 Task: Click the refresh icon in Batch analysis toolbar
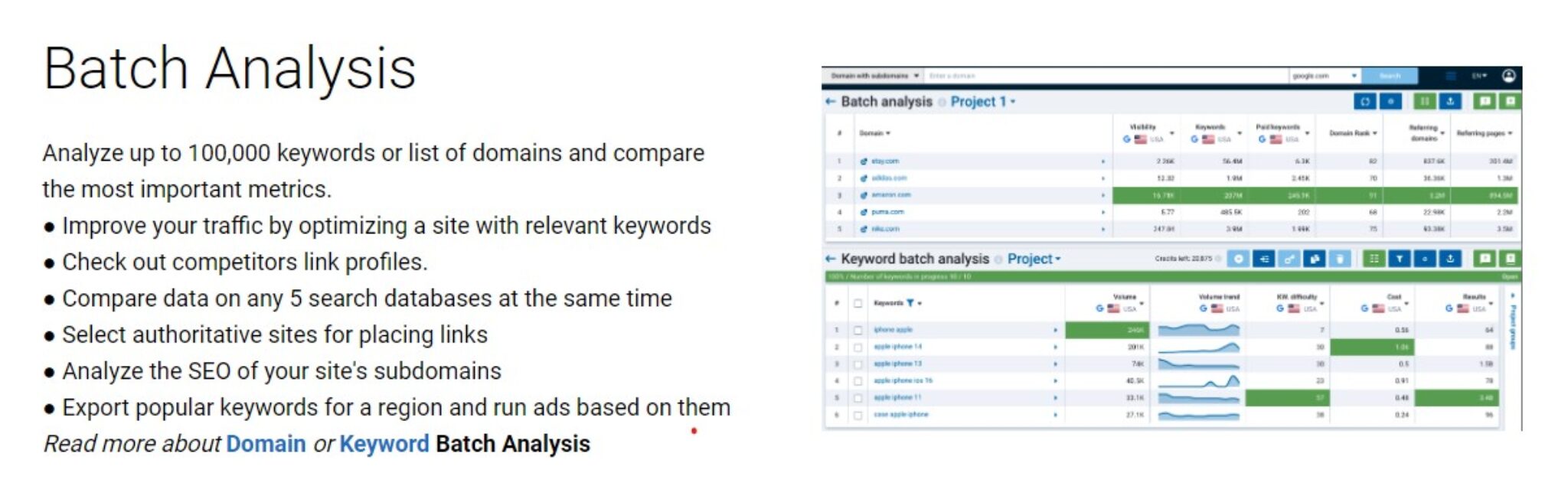1365,101
